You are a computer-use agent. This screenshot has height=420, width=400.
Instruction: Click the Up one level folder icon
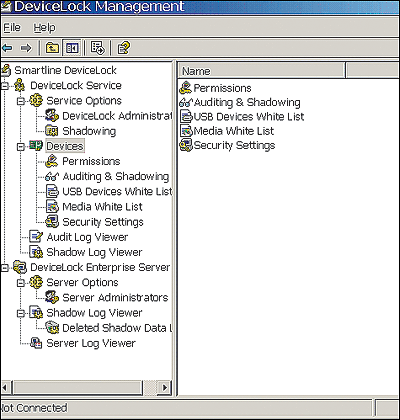tap(52, 48)
